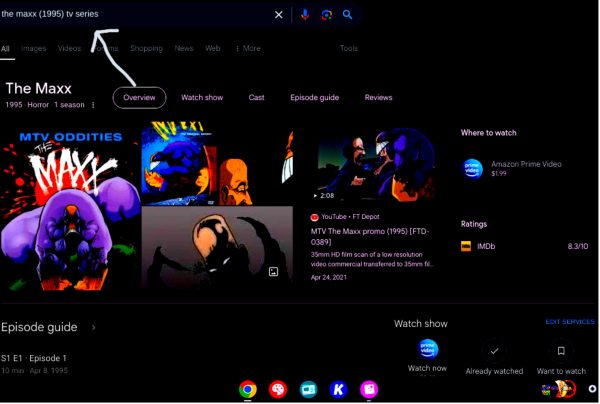The image size is (600, 404).
Task: Launch the red paint palette app in shelf
Action: pyautogui.click(x=278, y=390)
